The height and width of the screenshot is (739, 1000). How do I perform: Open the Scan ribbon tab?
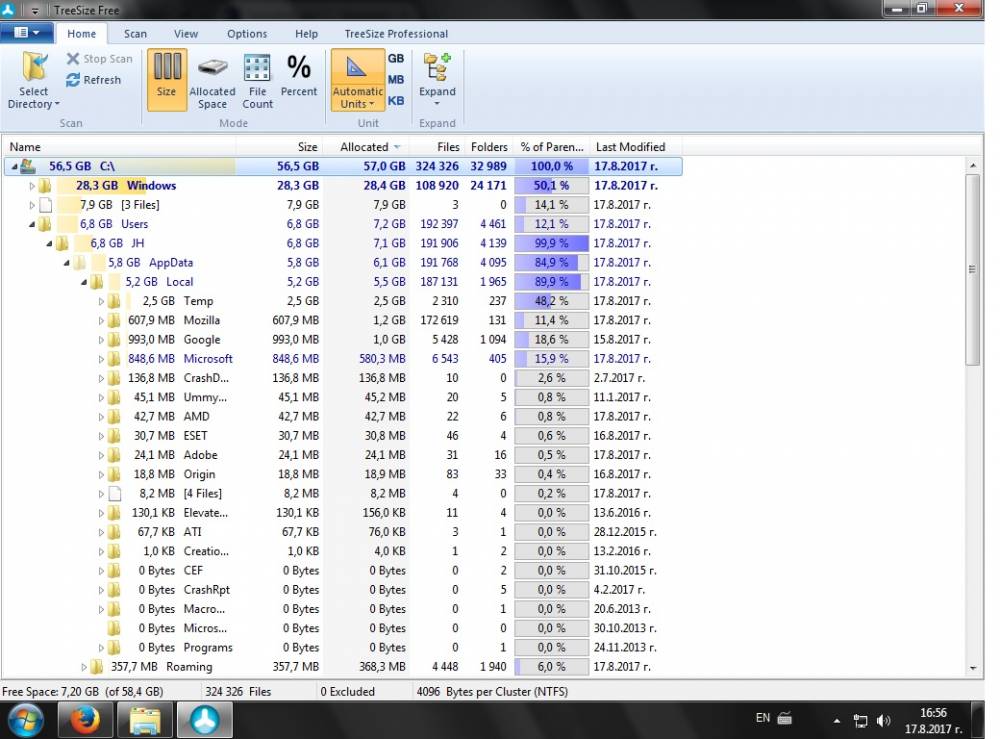pyautogui.click(x=135, y=34)
